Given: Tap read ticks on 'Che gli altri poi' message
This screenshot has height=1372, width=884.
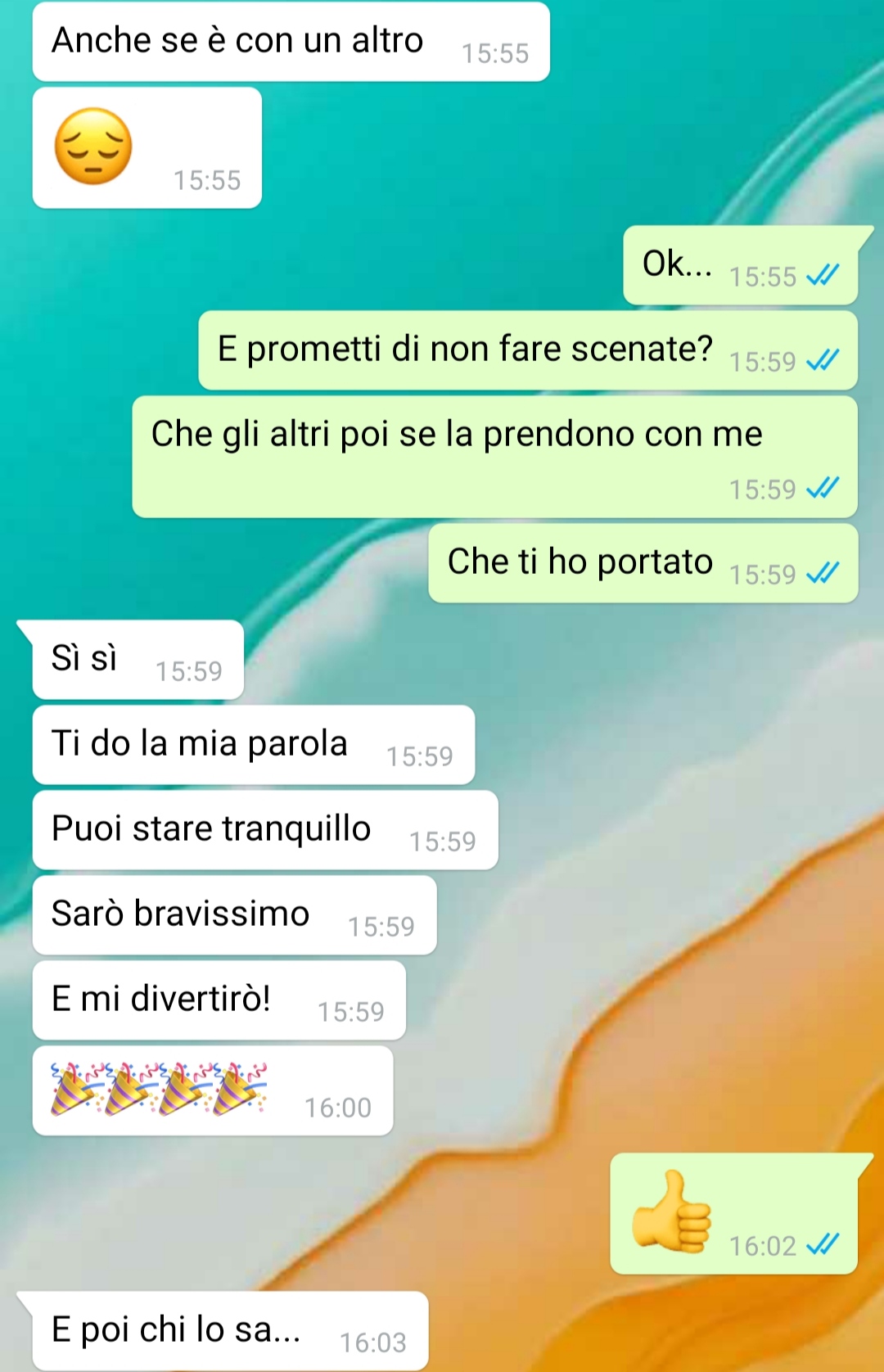Looking at the screenshot, I should click(x=823, y=489).
